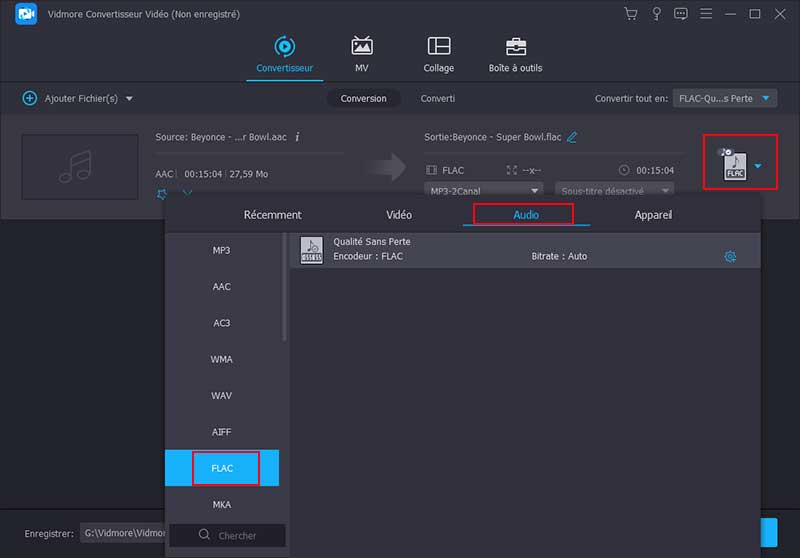Viewport: 800px width, 558px height.
Task: Open the Boîte à outils toolbox
Action: click(516, 54)
